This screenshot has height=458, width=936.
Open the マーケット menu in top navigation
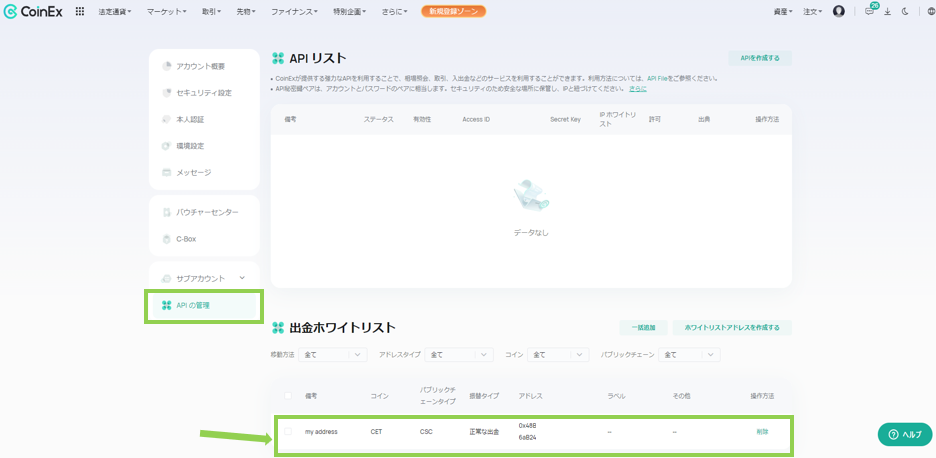click(x=165, y=11)
